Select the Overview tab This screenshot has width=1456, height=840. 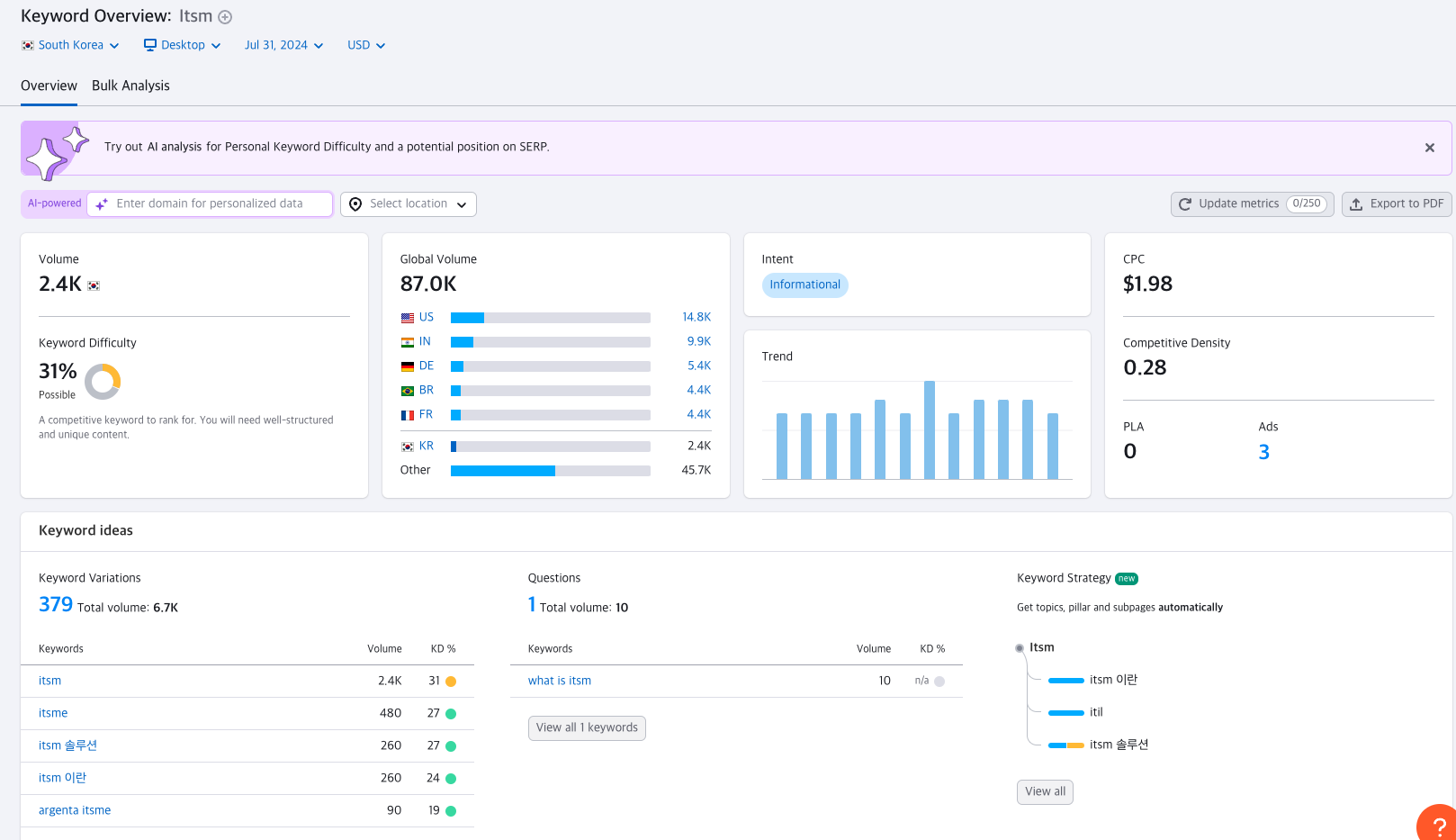pos(49,86)
